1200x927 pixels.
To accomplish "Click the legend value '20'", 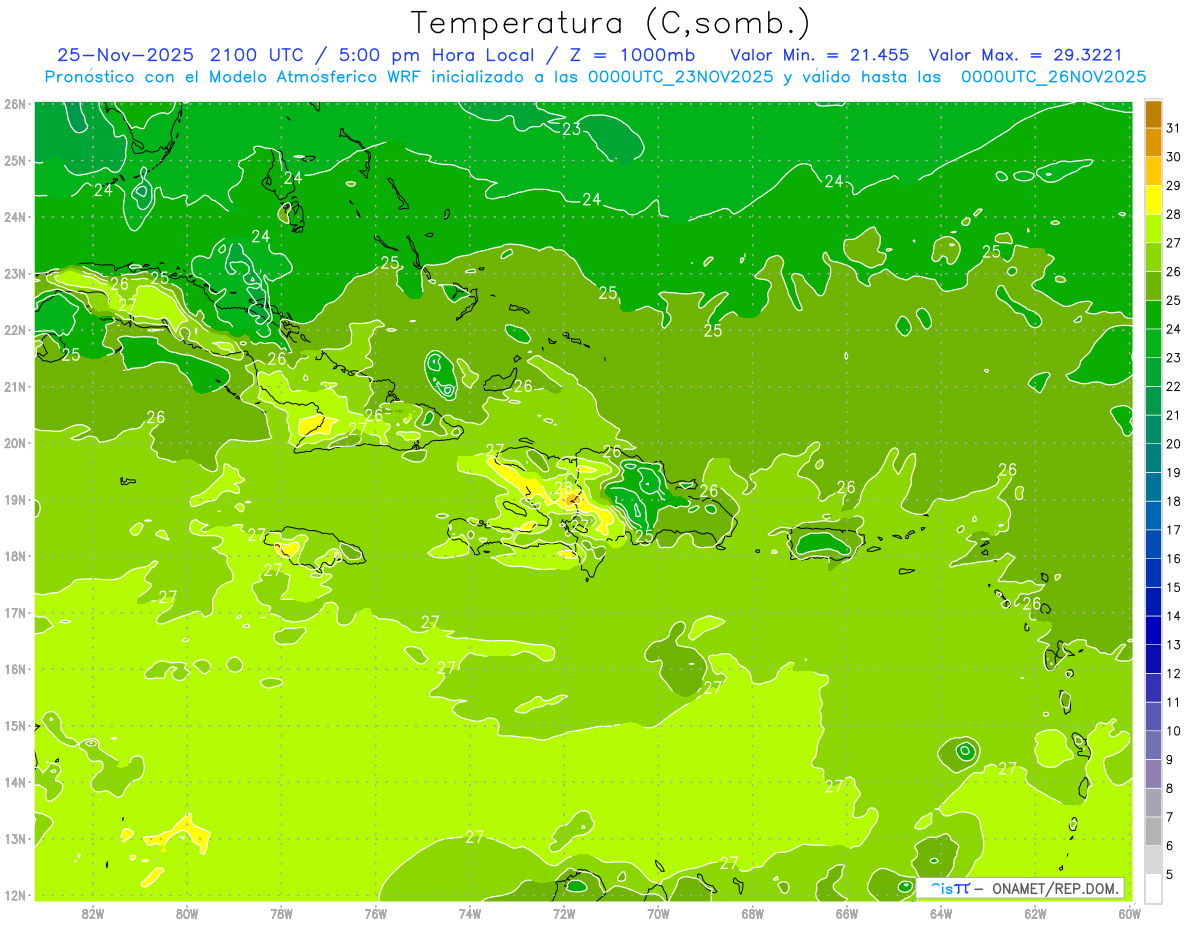I will point(1173,443).
